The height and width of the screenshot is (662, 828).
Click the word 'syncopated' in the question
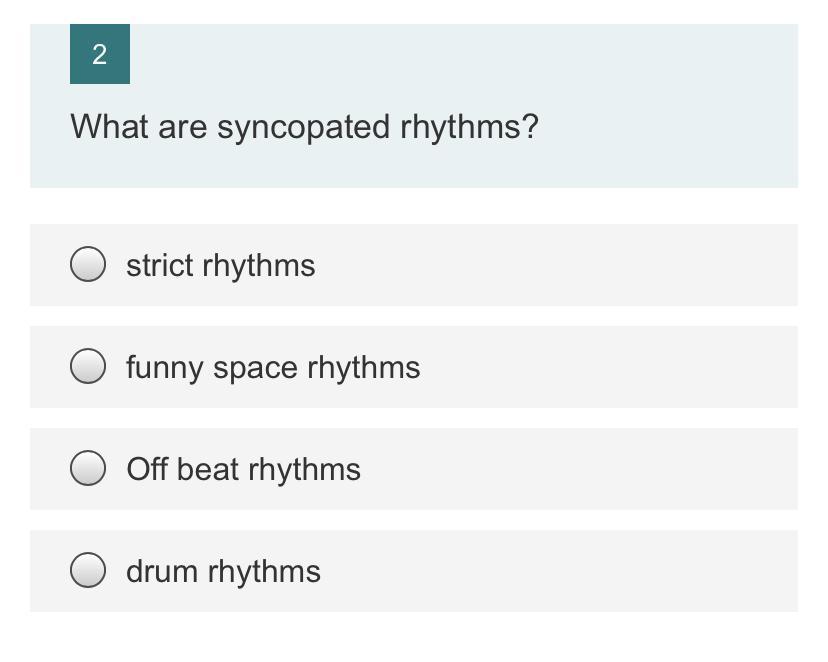coord(304,127)
